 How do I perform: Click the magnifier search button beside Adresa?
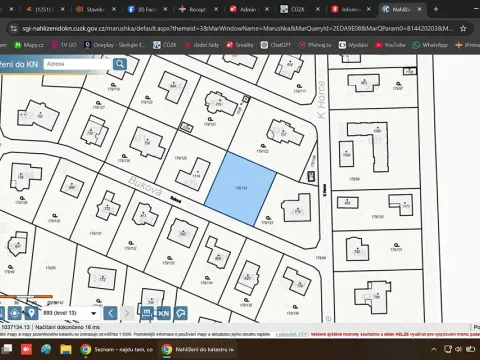120,64
